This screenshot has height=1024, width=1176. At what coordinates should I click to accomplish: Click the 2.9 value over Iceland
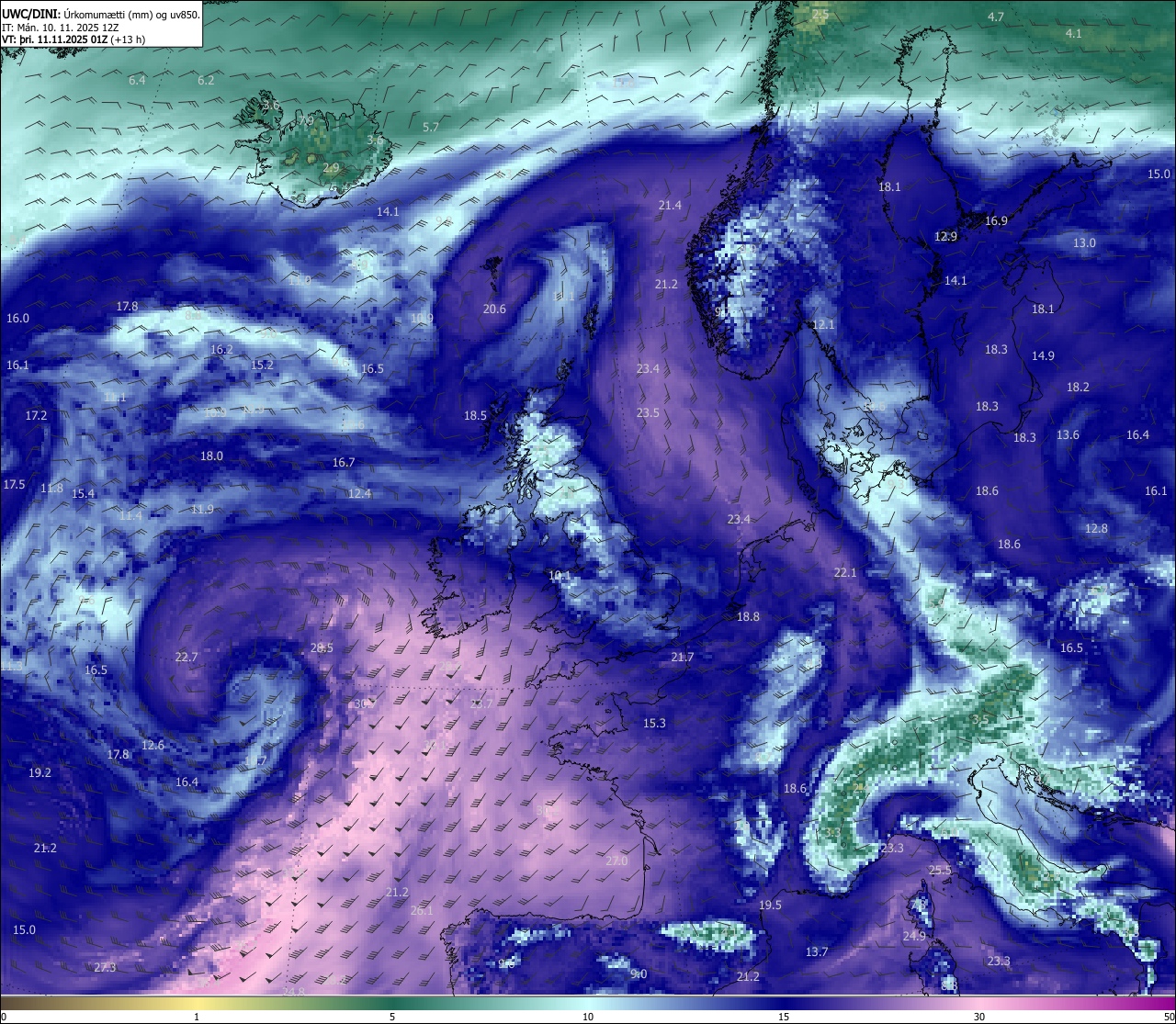[331, 168]
